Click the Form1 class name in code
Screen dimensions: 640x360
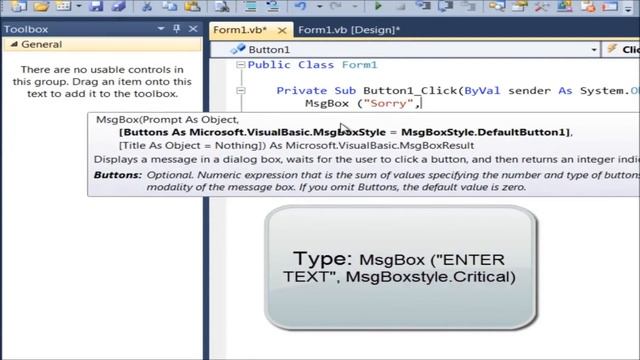click(360, 65)
